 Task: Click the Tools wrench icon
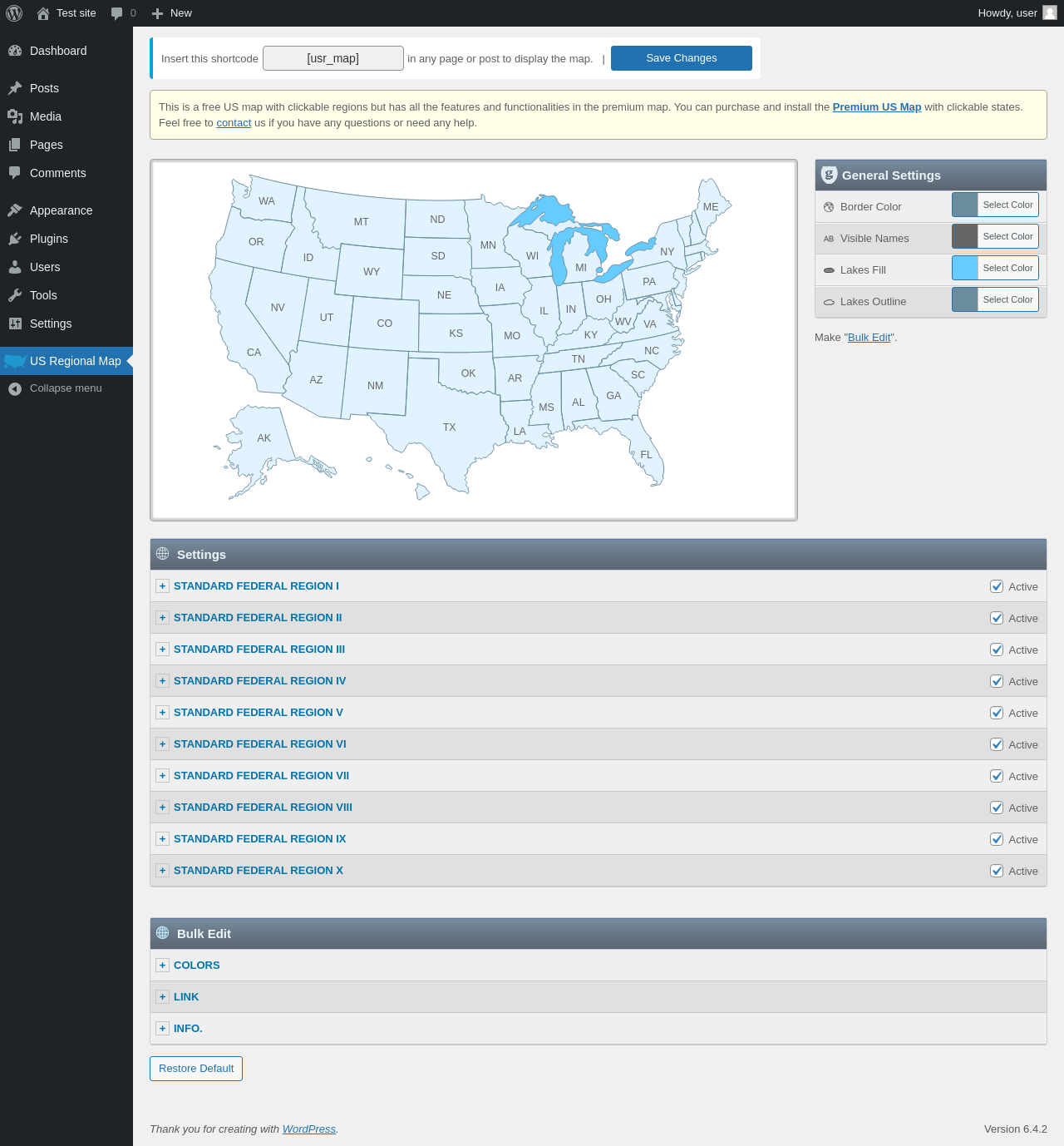pos(15,295)
